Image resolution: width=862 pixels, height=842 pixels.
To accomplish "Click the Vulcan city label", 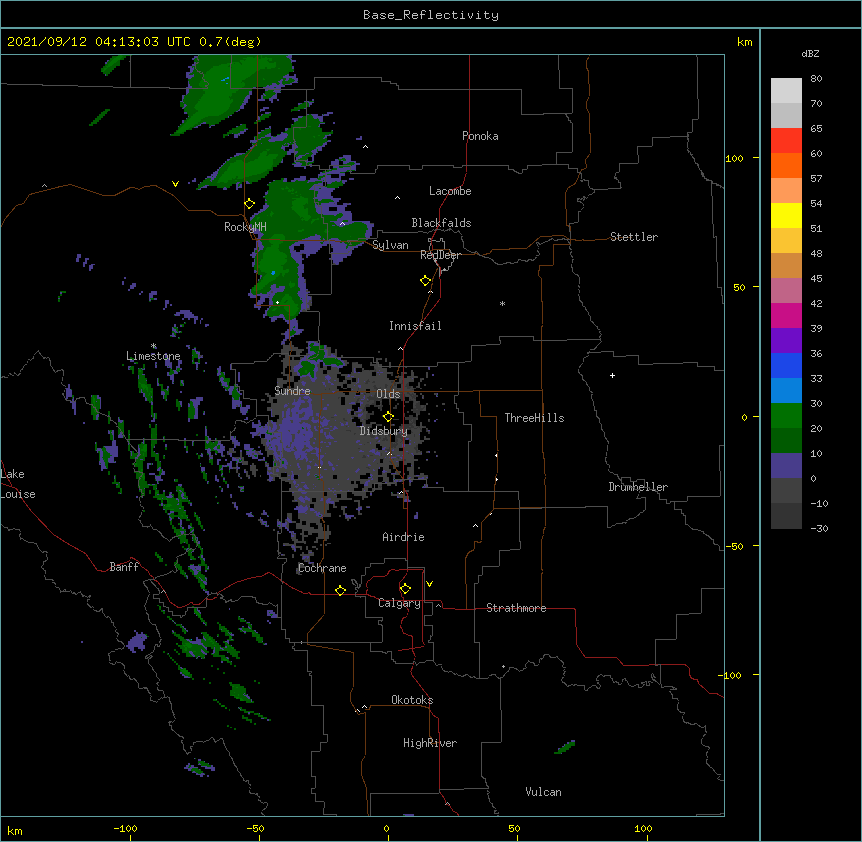I will (x=543, y=792).
